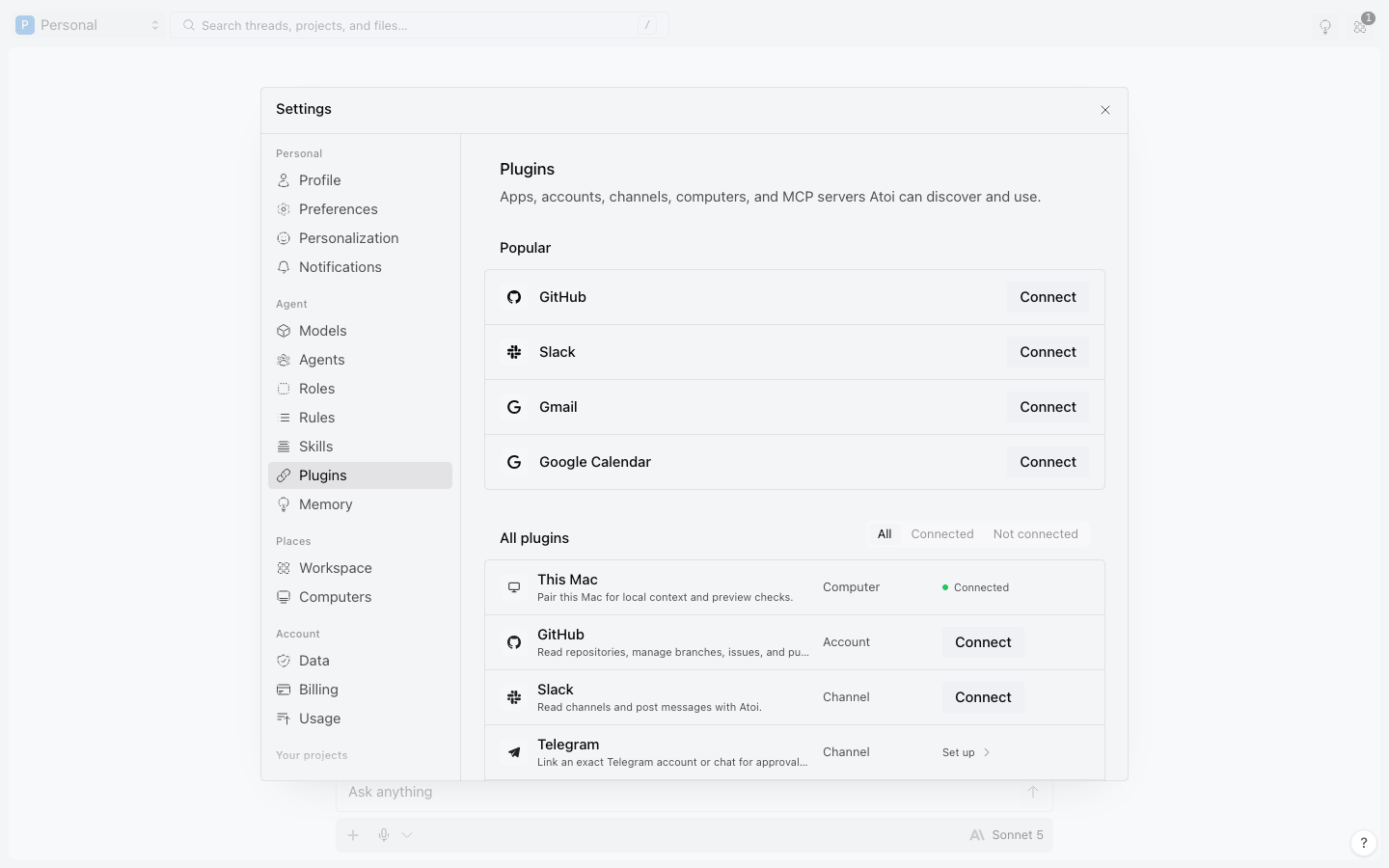The image size is (1389, 868).
Task: Click Gmail Google logo icon
Action: pos(514,407)
